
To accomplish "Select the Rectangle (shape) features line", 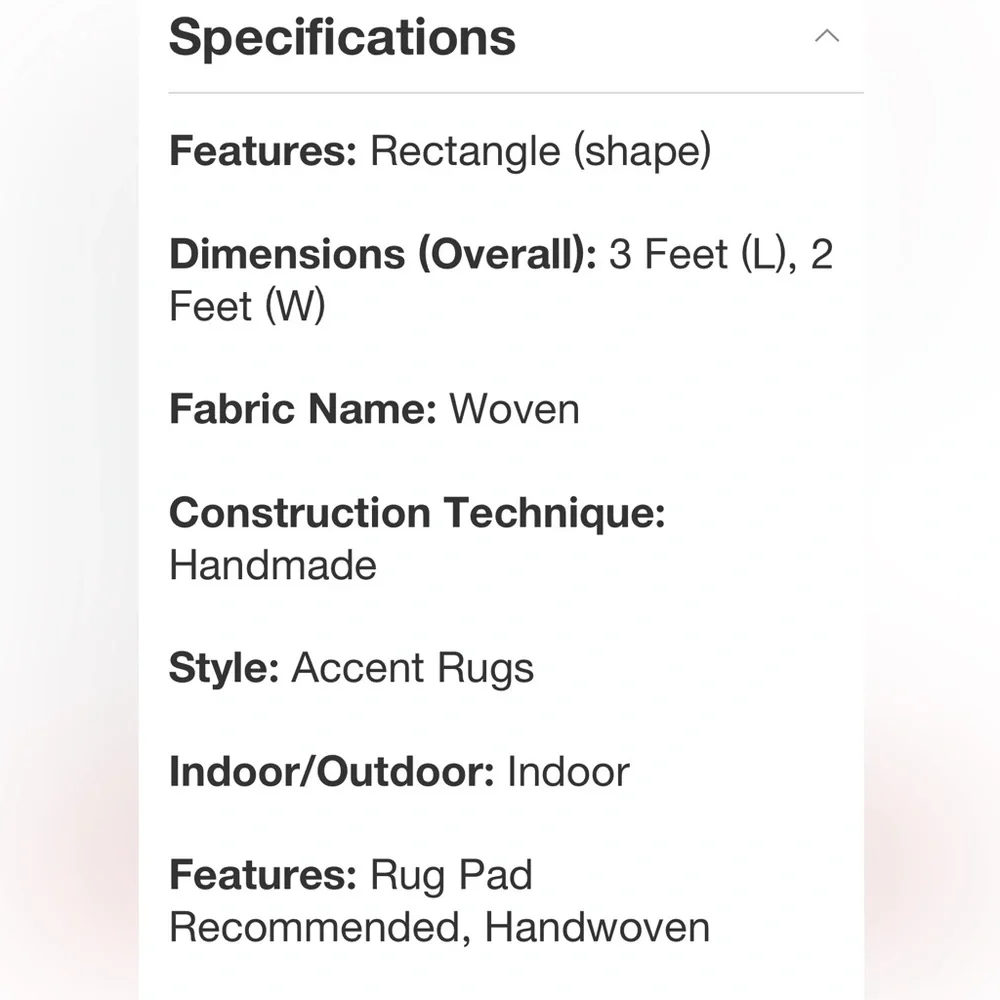I will (440, 151).
